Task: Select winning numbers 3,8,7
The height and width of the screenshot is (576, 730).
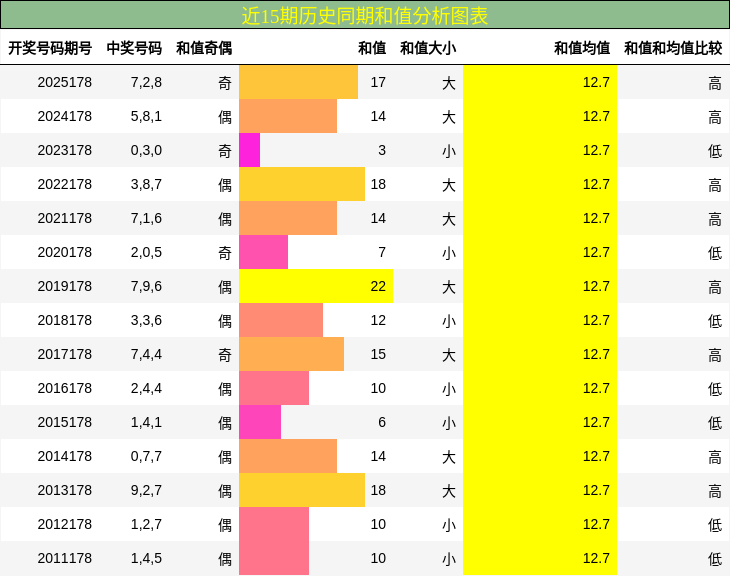Action: 146,184
